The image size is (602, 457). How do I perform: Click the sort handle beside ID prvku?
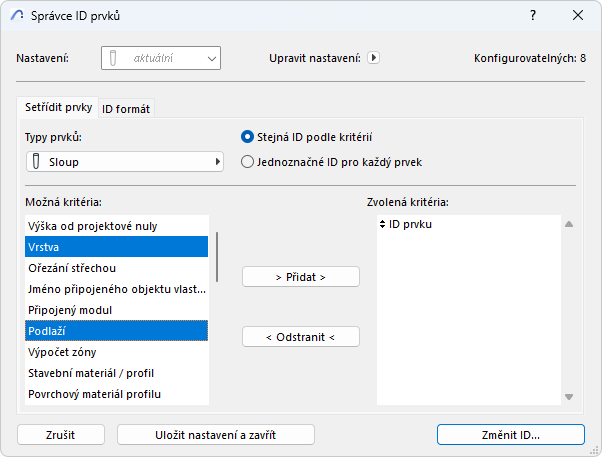point(382,224)
